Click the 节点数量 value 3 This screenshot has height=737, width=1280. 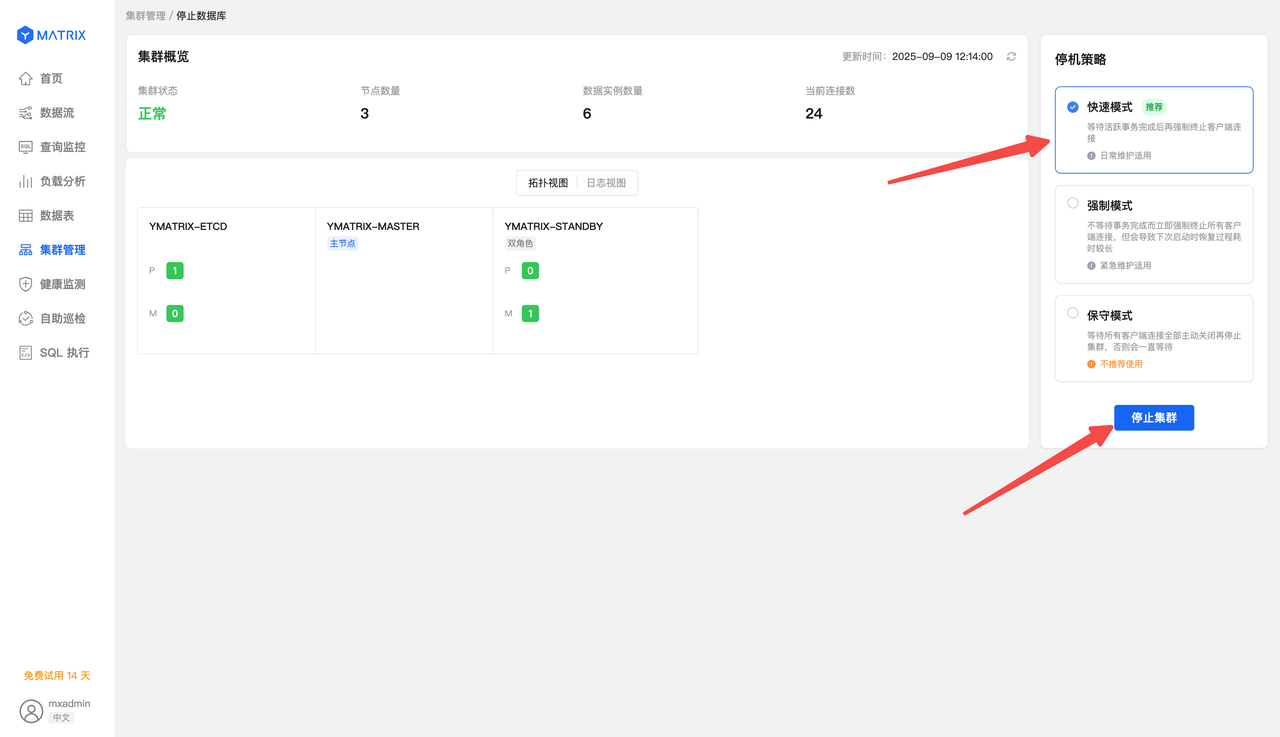(365, 114)
